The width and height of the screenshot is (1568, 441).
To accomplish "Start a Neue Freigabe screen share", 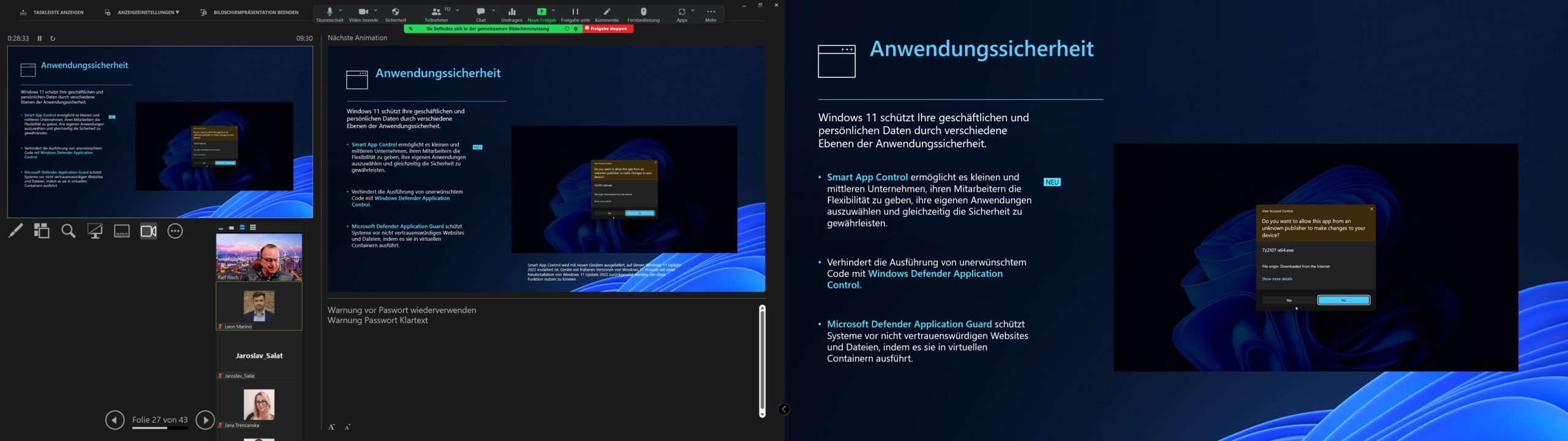I will [x=541, y=14].
